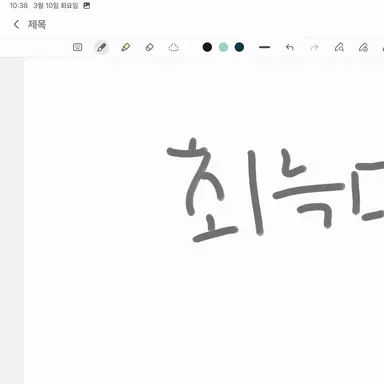The width and height of the screenshot is (384, 384).
Task: Tap the clock showing 10:38
Action: tap(19, 6)
